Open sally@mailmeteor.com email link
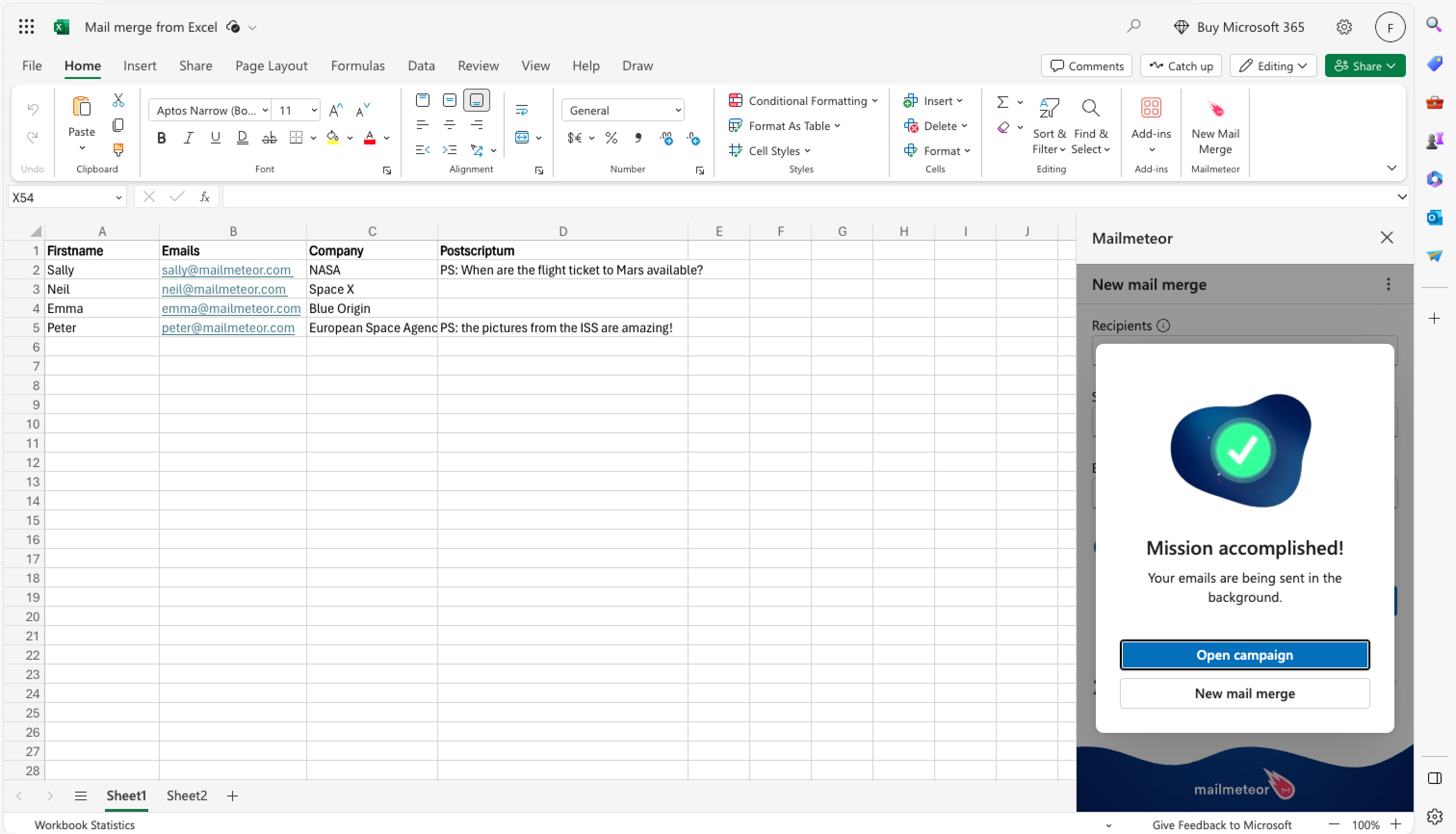 (x=226, y=270)
